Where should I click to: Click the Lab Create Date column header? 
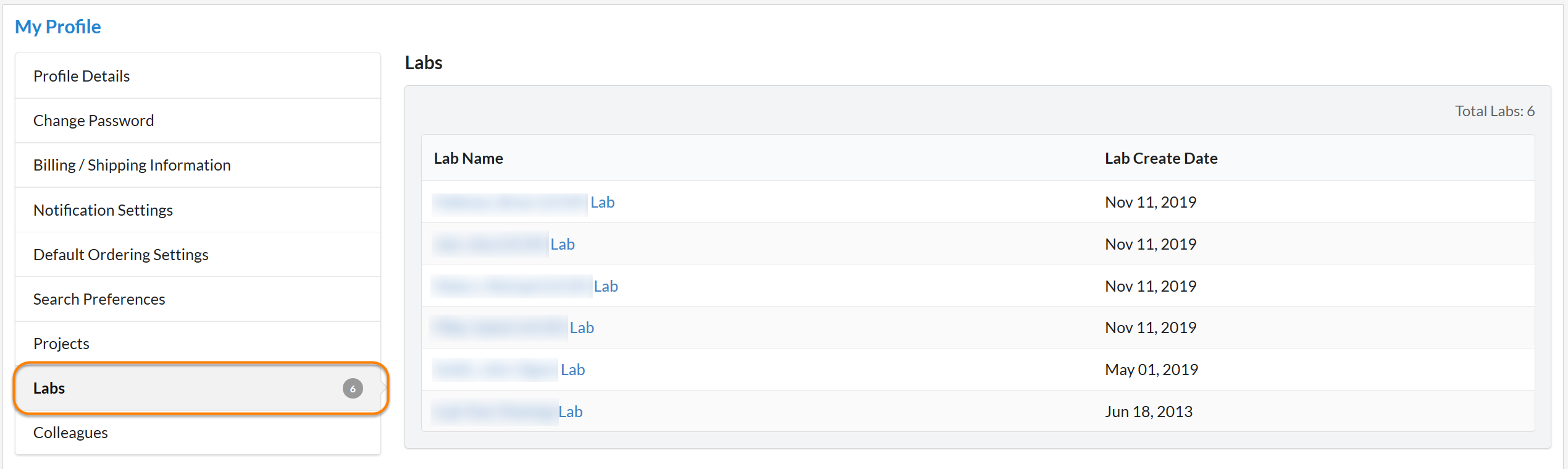click(x=1160, y=159)
